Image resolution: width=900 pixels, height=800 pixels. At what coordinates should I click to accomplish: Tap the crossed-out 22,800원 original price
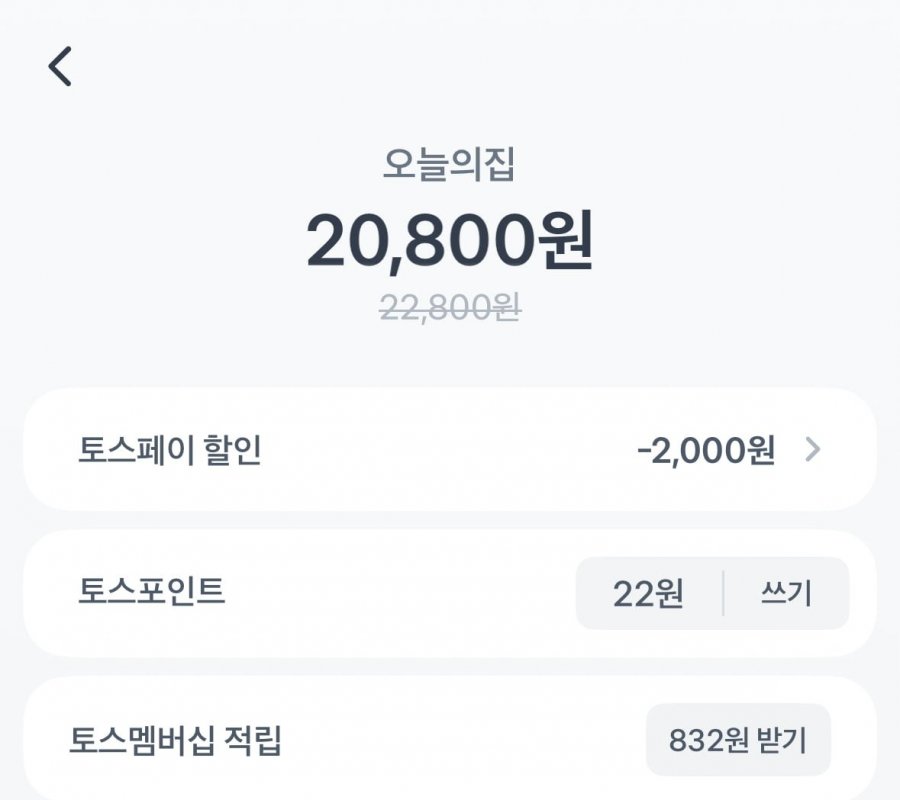[450, 308]
